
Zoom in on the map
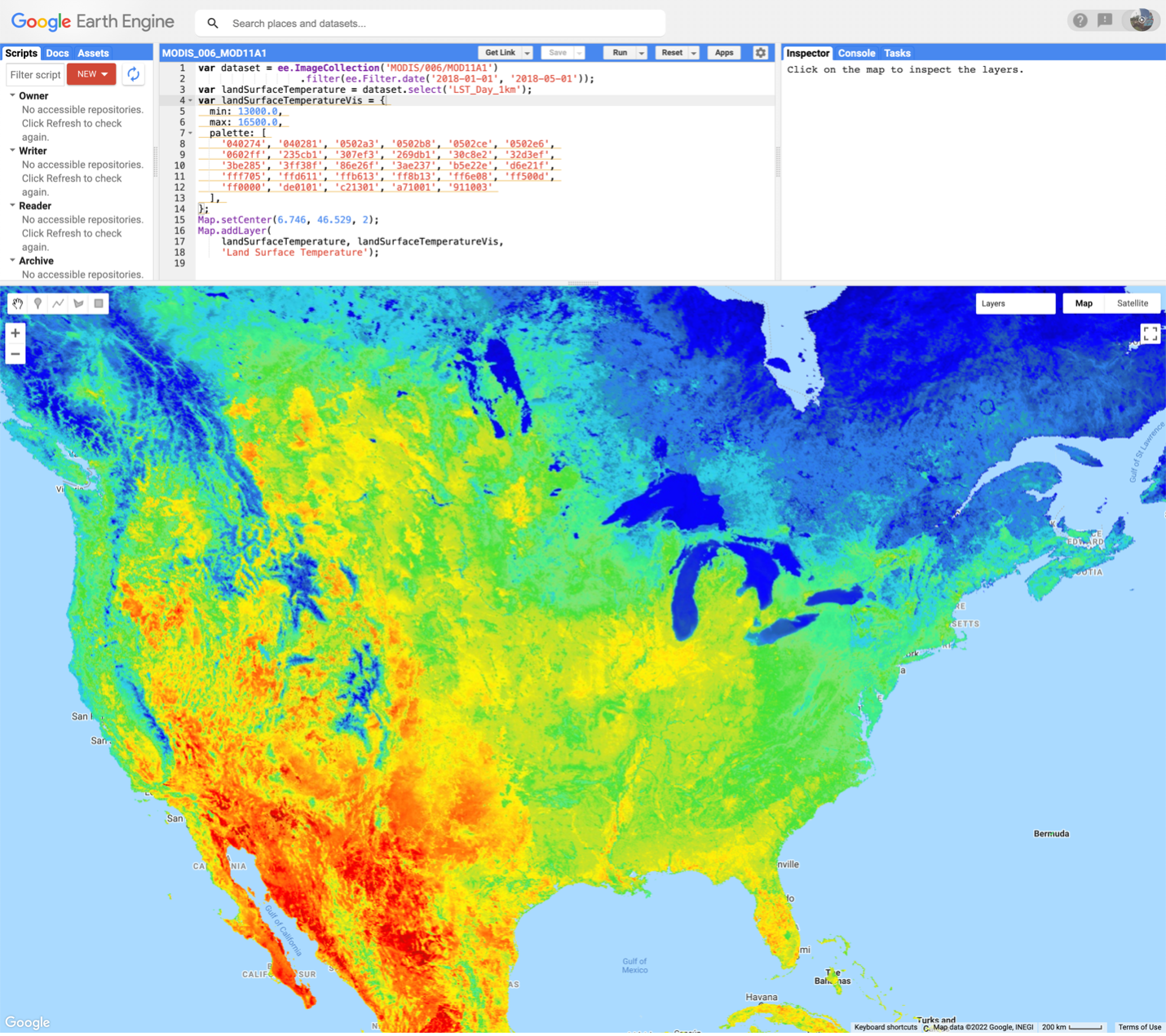coord(15,333)
